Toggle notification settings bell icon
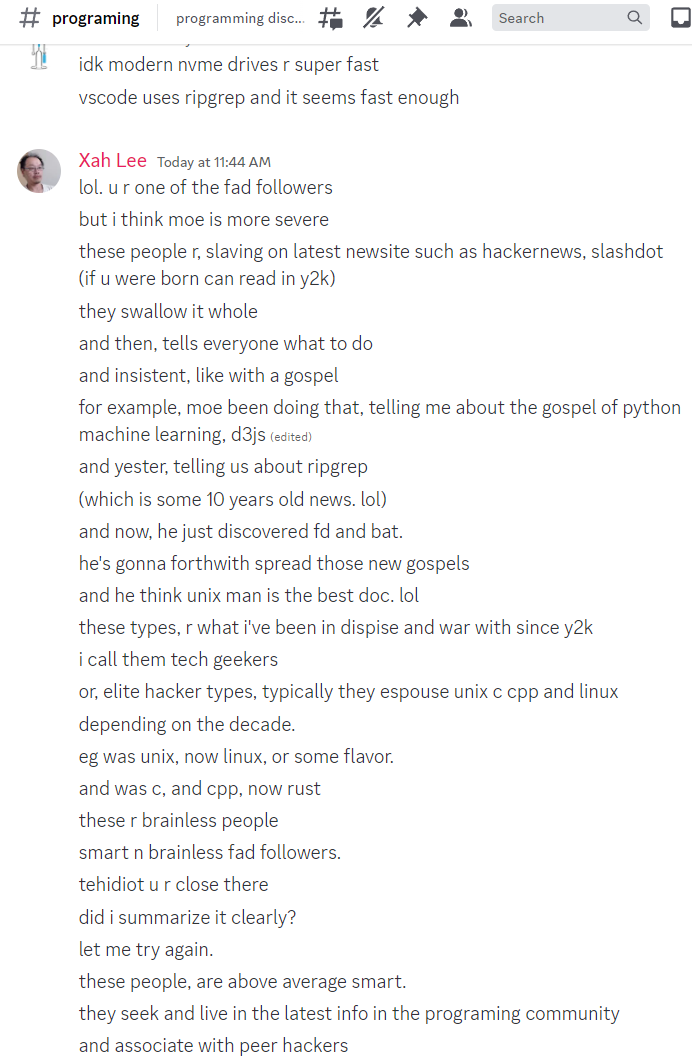Screen dimensions: 692x1061 point(373,18)
